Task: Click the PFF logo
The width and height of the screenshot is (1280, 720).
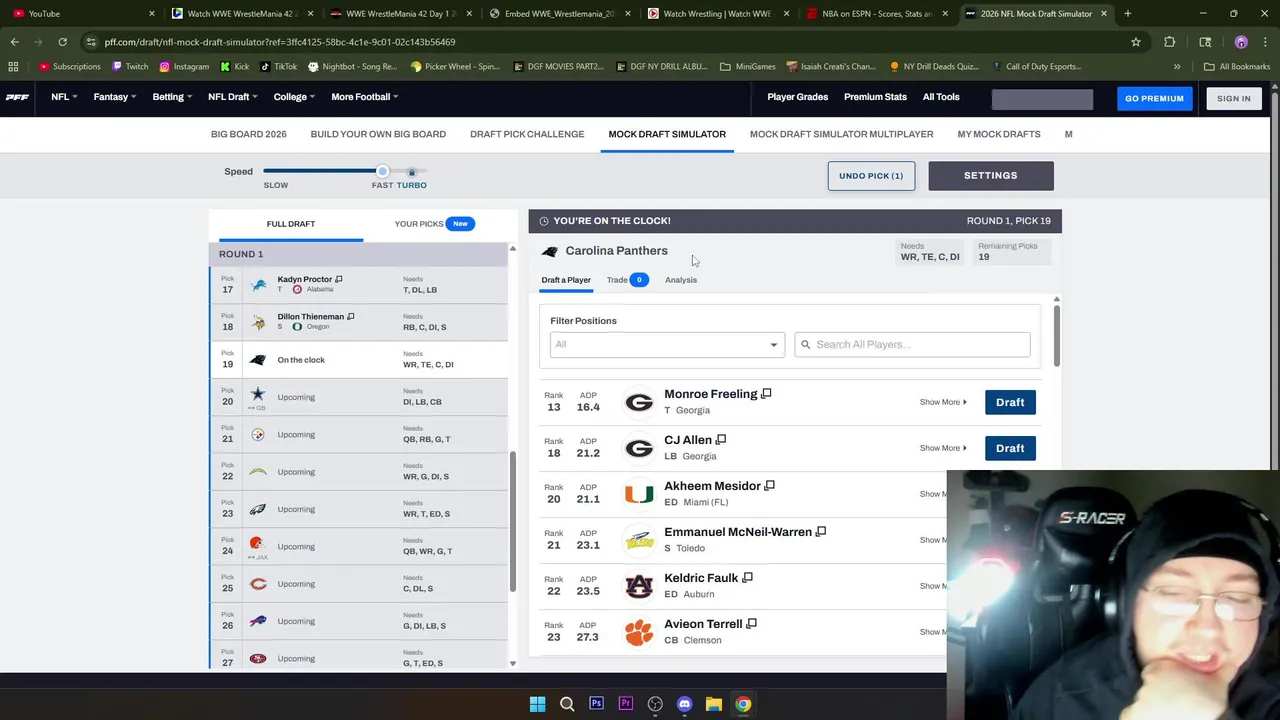Action: click(17, 97)
